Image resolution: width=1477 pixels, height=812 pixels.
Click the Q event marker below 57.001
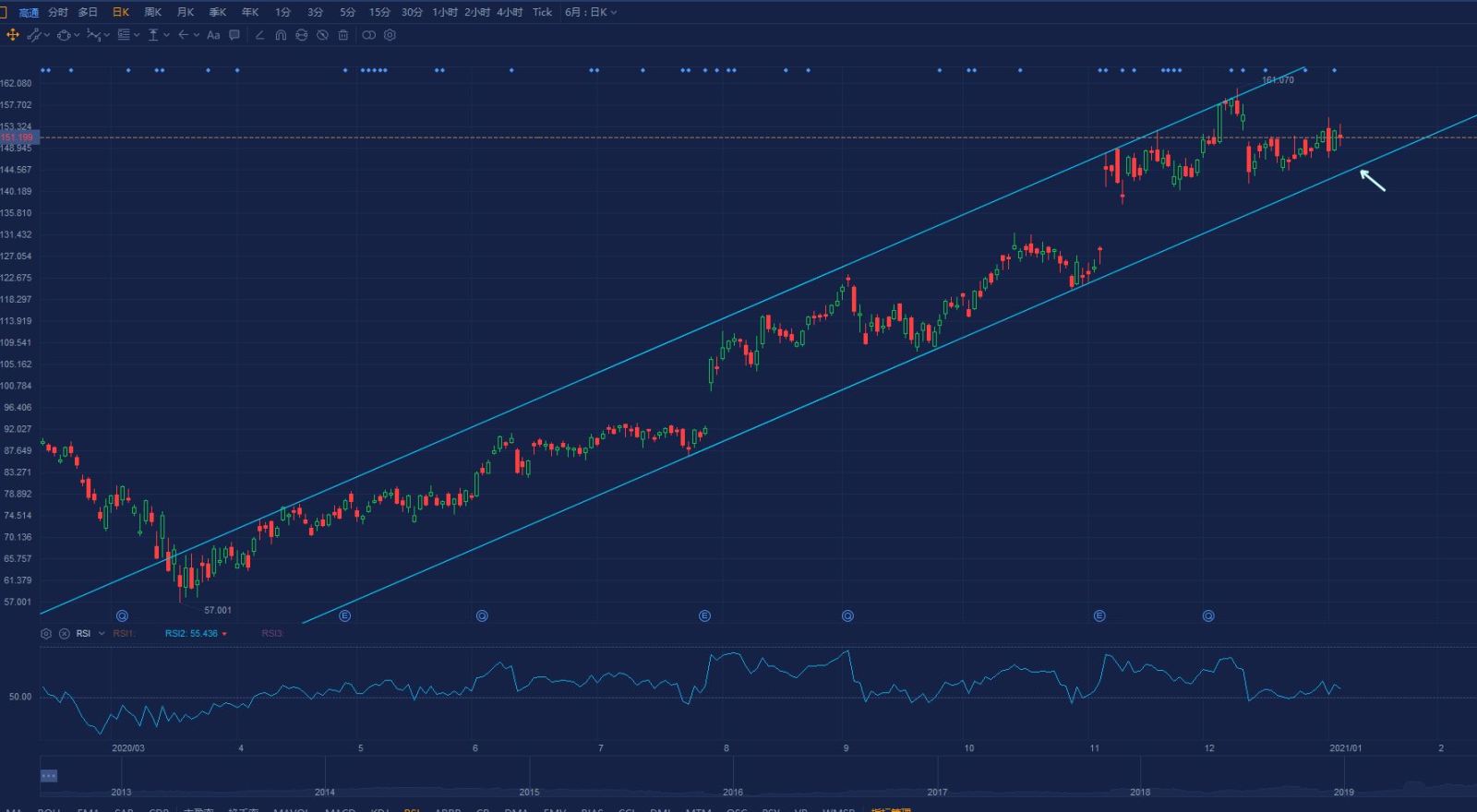pyautogui.click(x=122, y=615)
